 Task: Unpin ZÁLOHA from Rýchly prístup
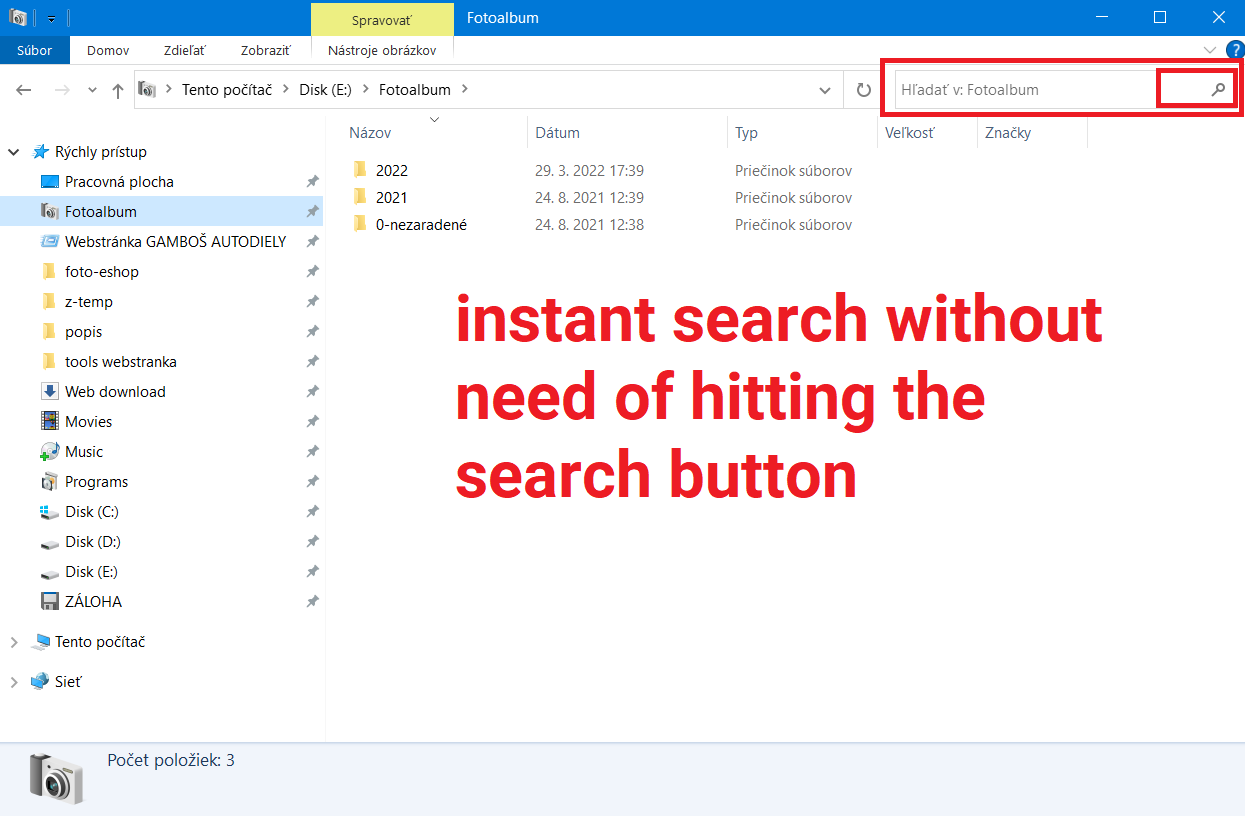pos(312,601)
